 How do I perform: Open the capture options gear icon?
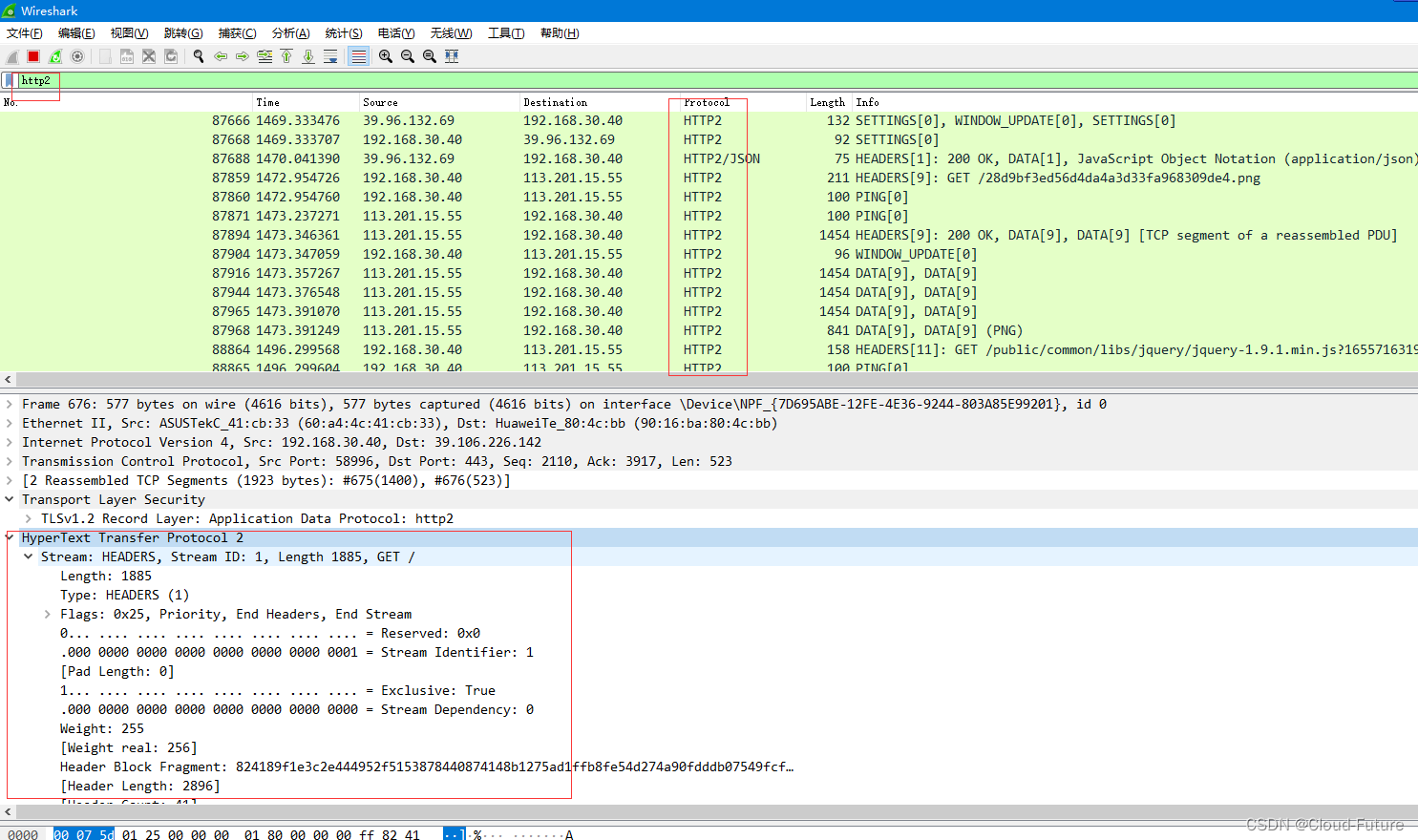point(76,56)
